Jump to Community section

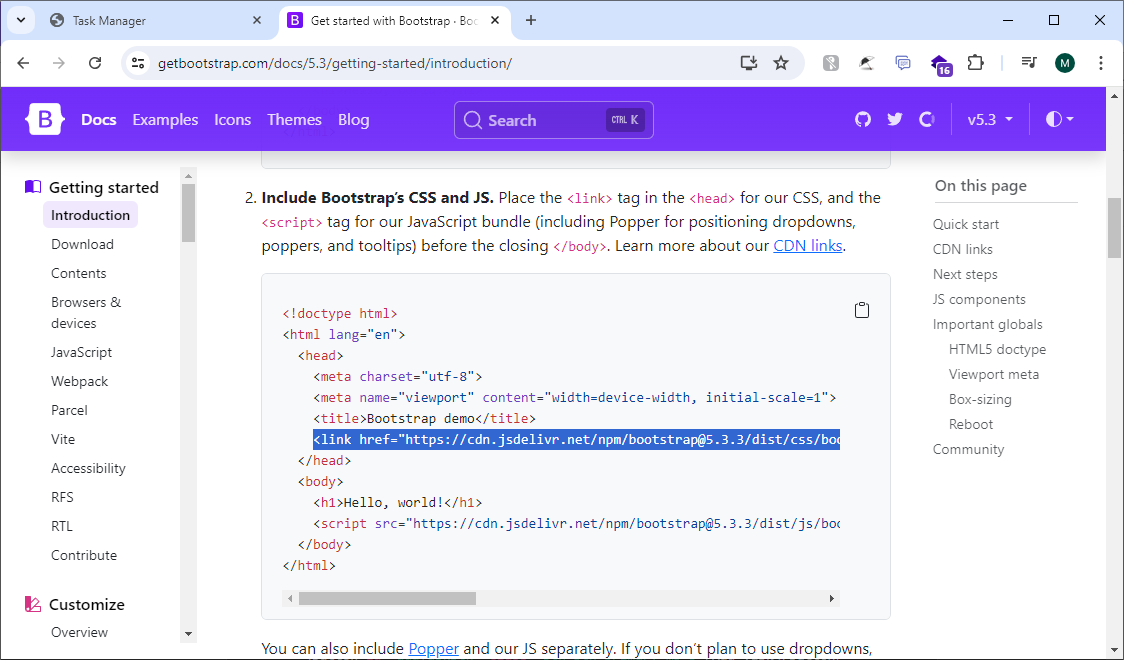pyautogui.click(x=968, y=449)
